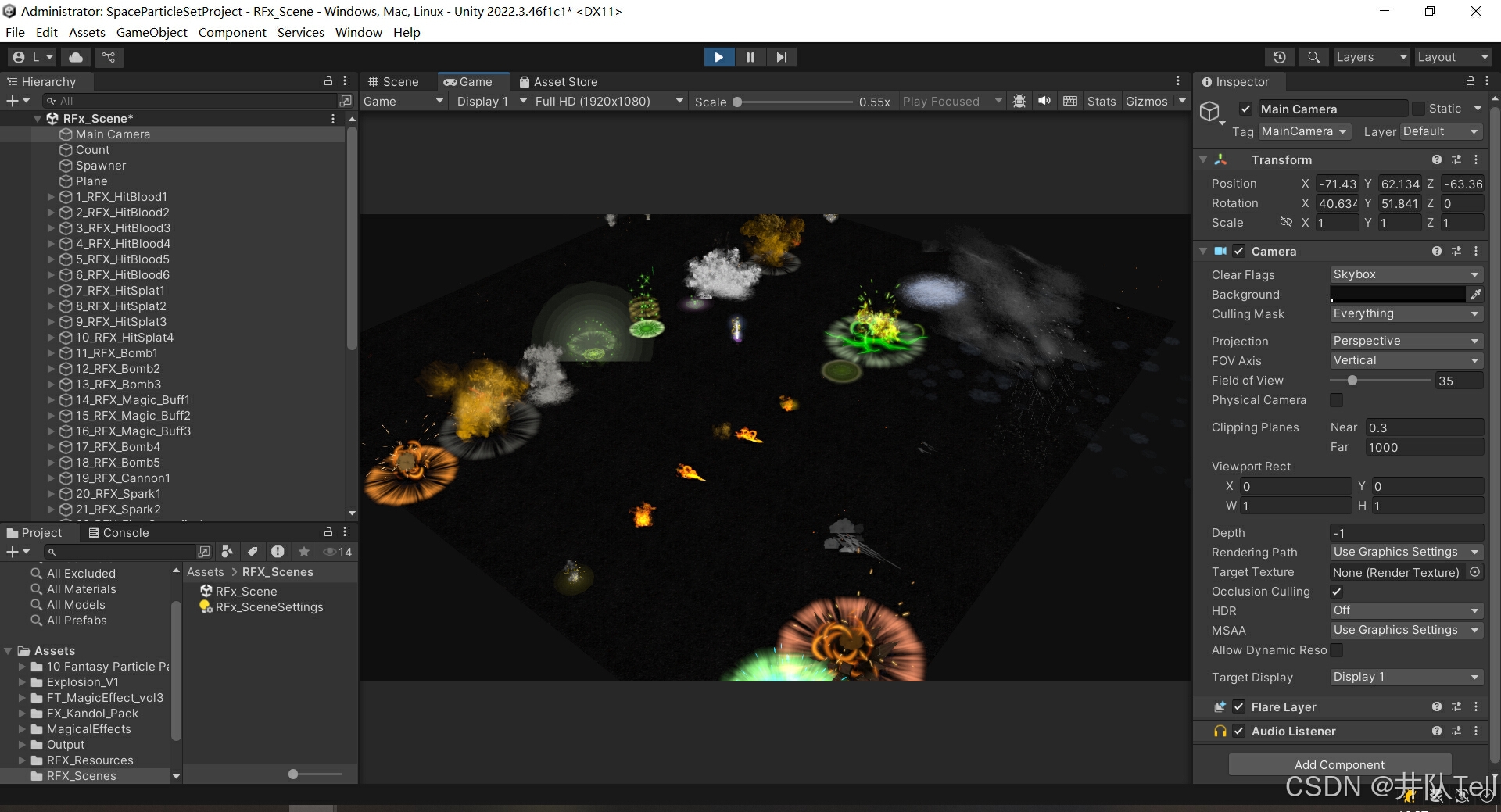The image size is (1501, 812).
Task: Click the Game view Scale slider
Action: tap(793, 102)
